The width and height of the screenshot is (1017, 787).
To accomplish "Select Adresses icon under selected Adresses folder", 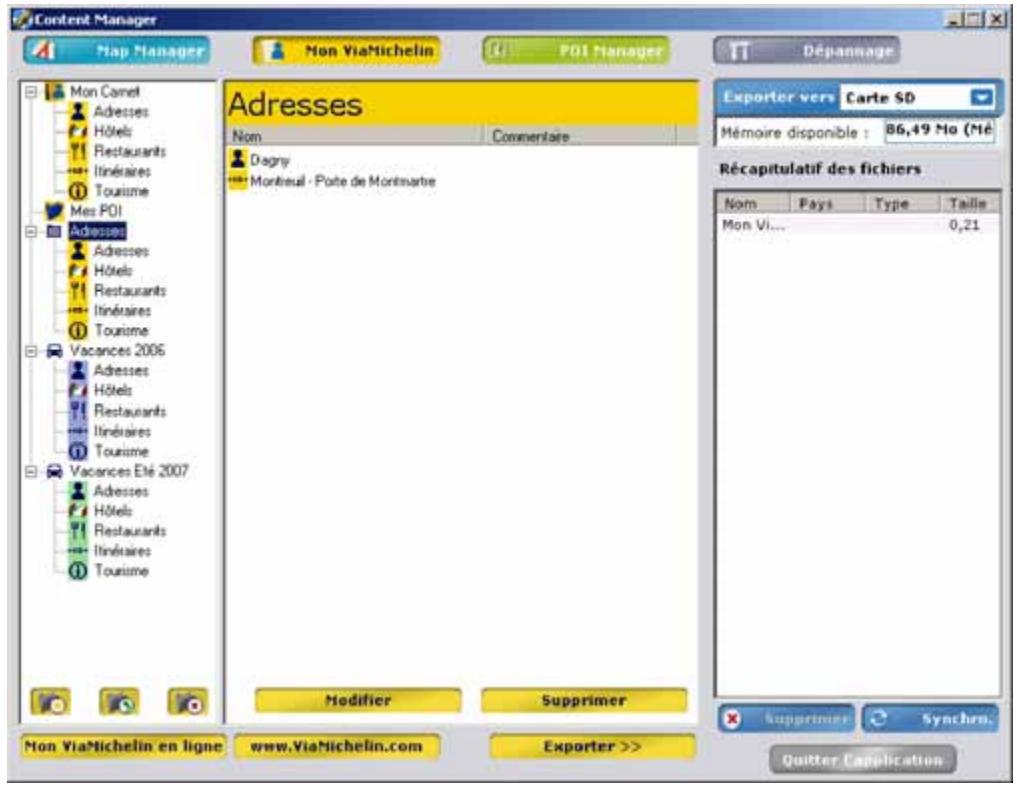I will pyautogui.click(x=78, y=251).
